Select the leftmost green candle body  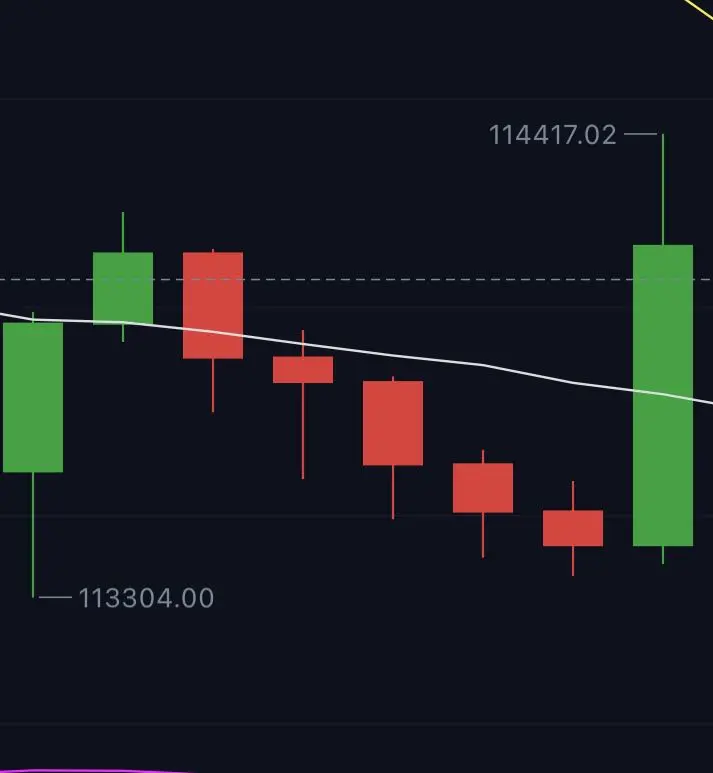pos(33,397)
